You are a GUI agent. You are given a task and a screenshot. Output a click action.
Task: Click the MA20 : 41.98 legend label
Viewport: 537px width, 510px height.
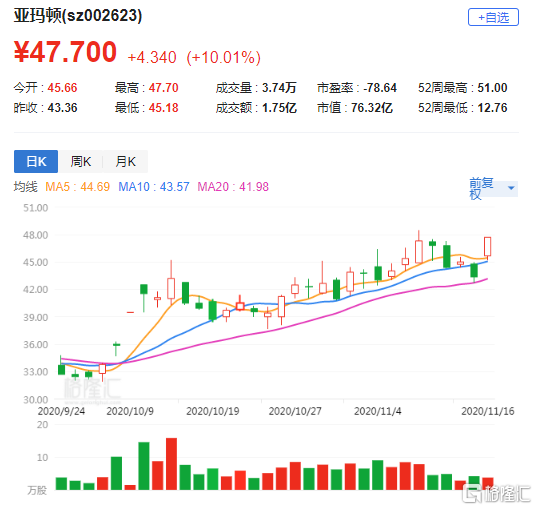233,187
